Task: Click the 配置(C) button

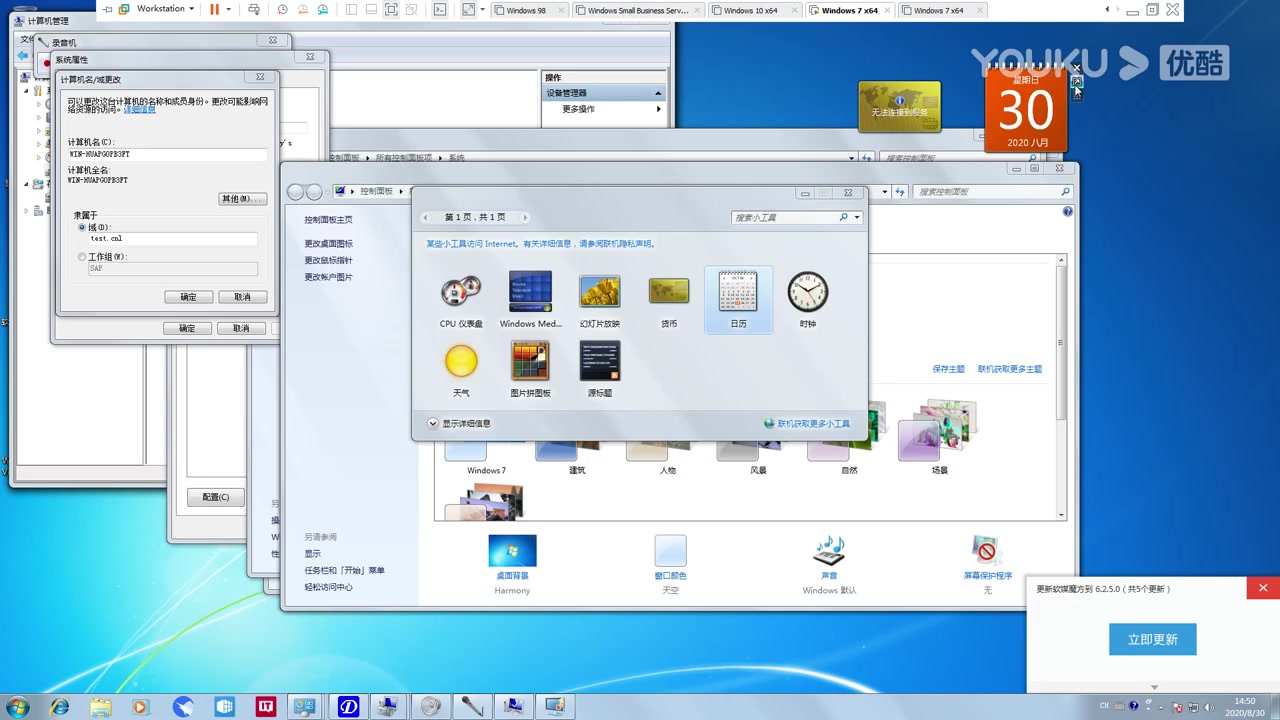Action: click(216, 497)
